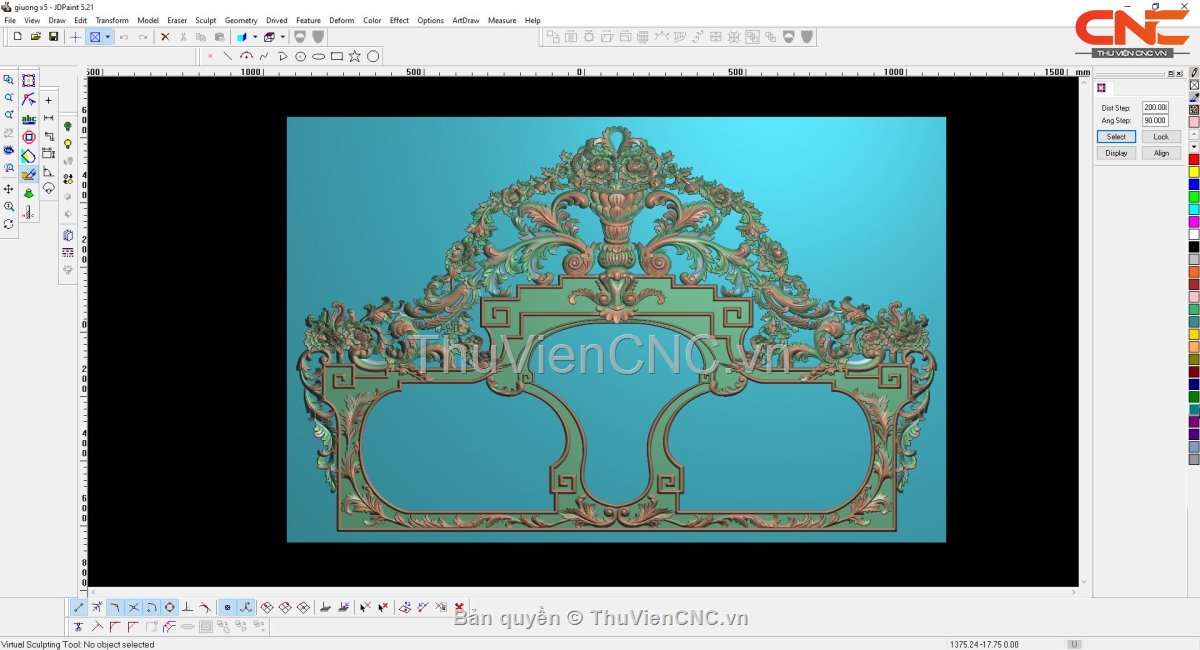Image resolution: width=1200 pixels, height=650 pixels.
Task: Choose the ellipse drawing tool
Action: (319, 56)
